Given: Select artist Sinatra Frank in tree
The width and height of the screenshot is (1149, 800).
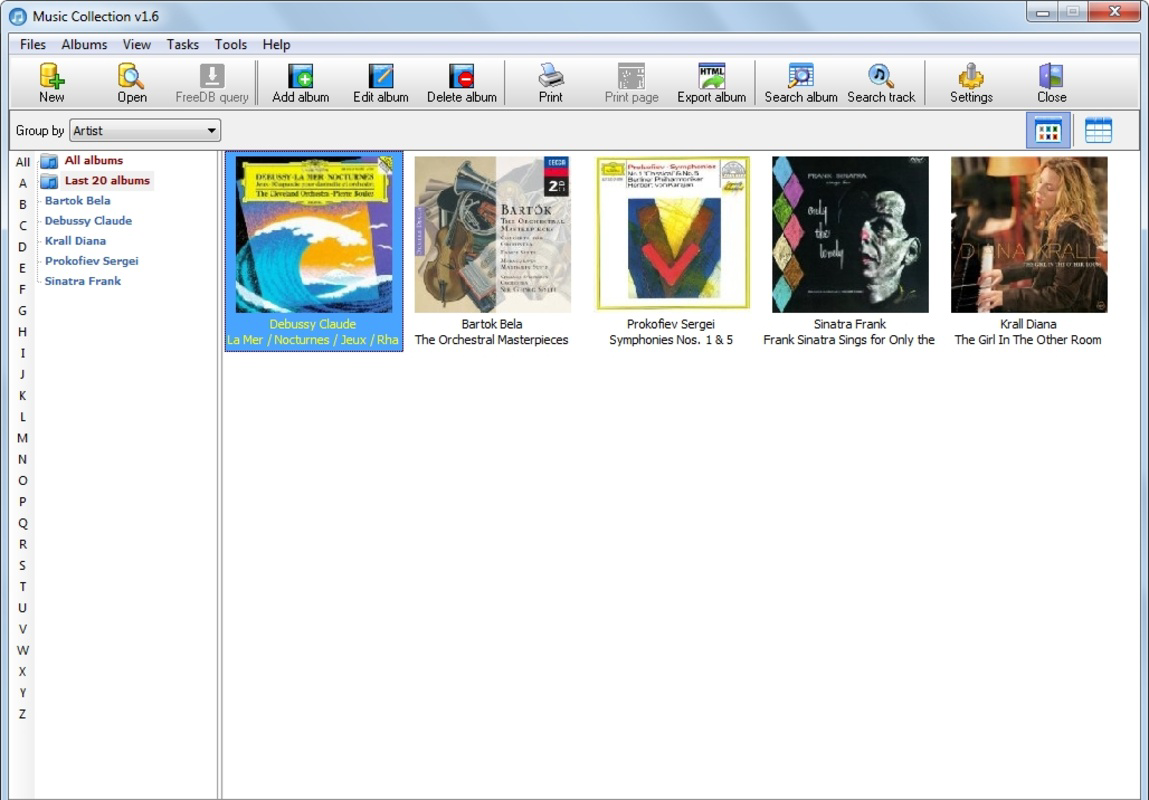Looking at the screenshot, I should [83, 281].
